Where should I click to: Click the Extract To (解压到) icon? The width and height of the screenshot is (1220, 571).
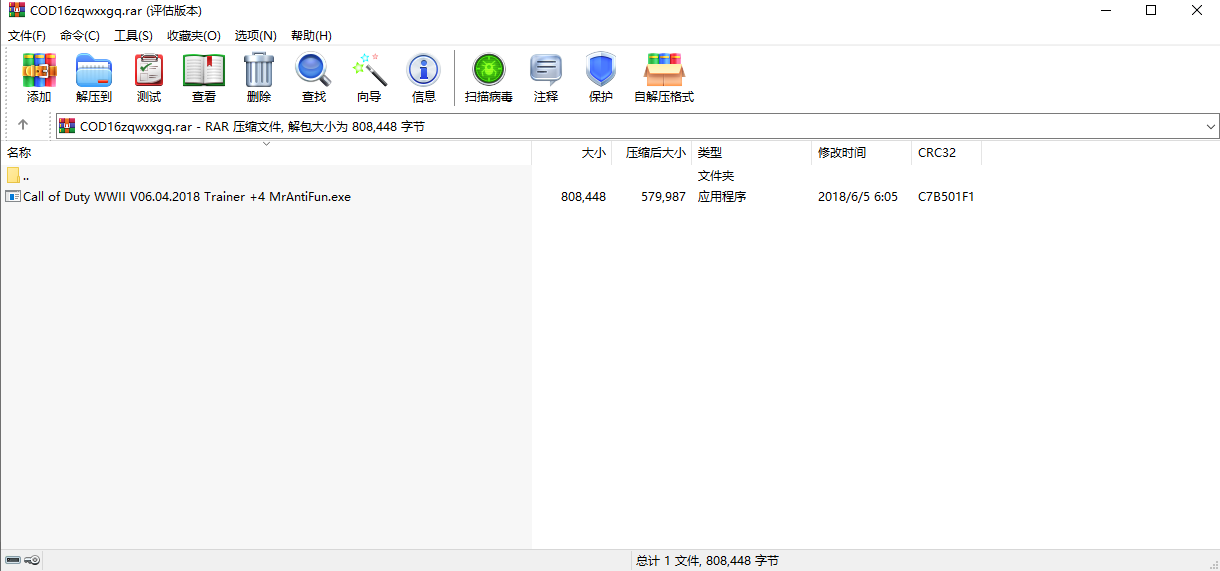(x=94, y=78)
